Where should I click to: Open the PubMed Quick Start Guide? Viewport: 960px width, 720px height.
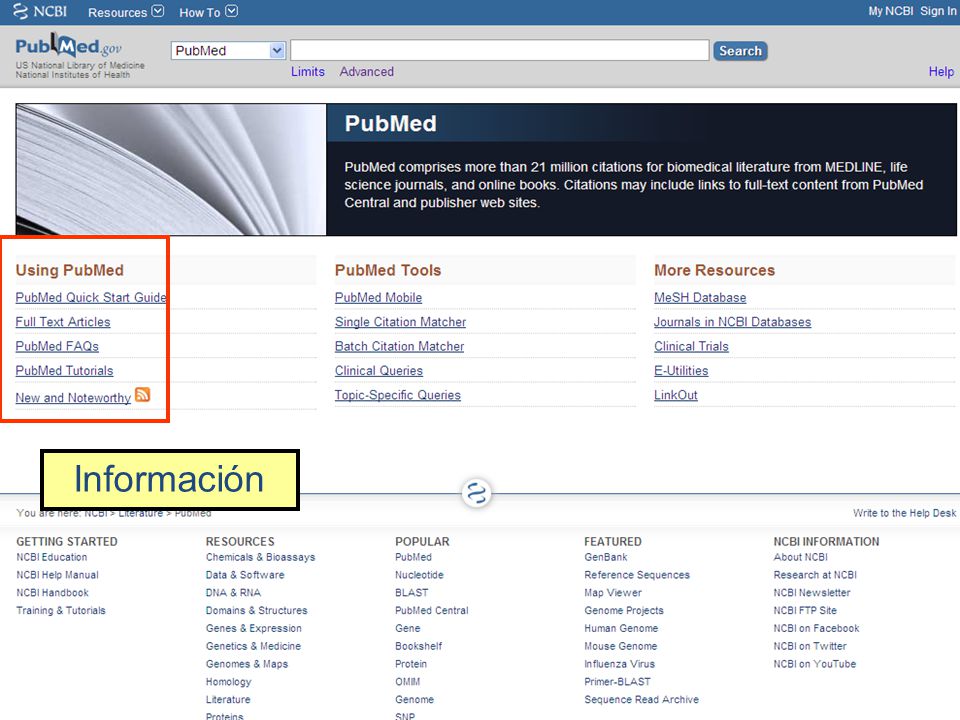(91, 298)
